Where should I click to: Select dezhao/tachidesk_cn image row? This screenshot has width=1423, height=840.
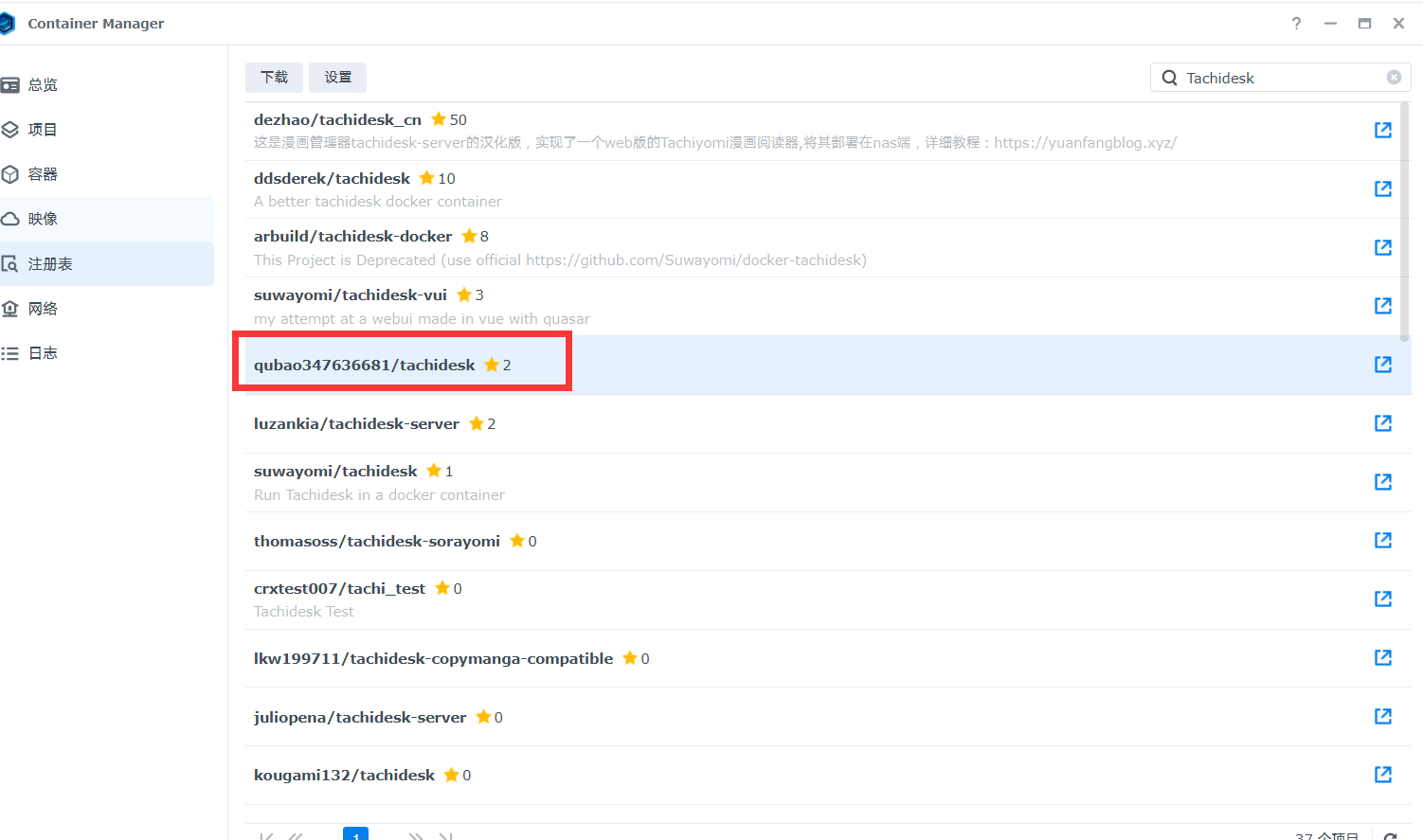828,131
